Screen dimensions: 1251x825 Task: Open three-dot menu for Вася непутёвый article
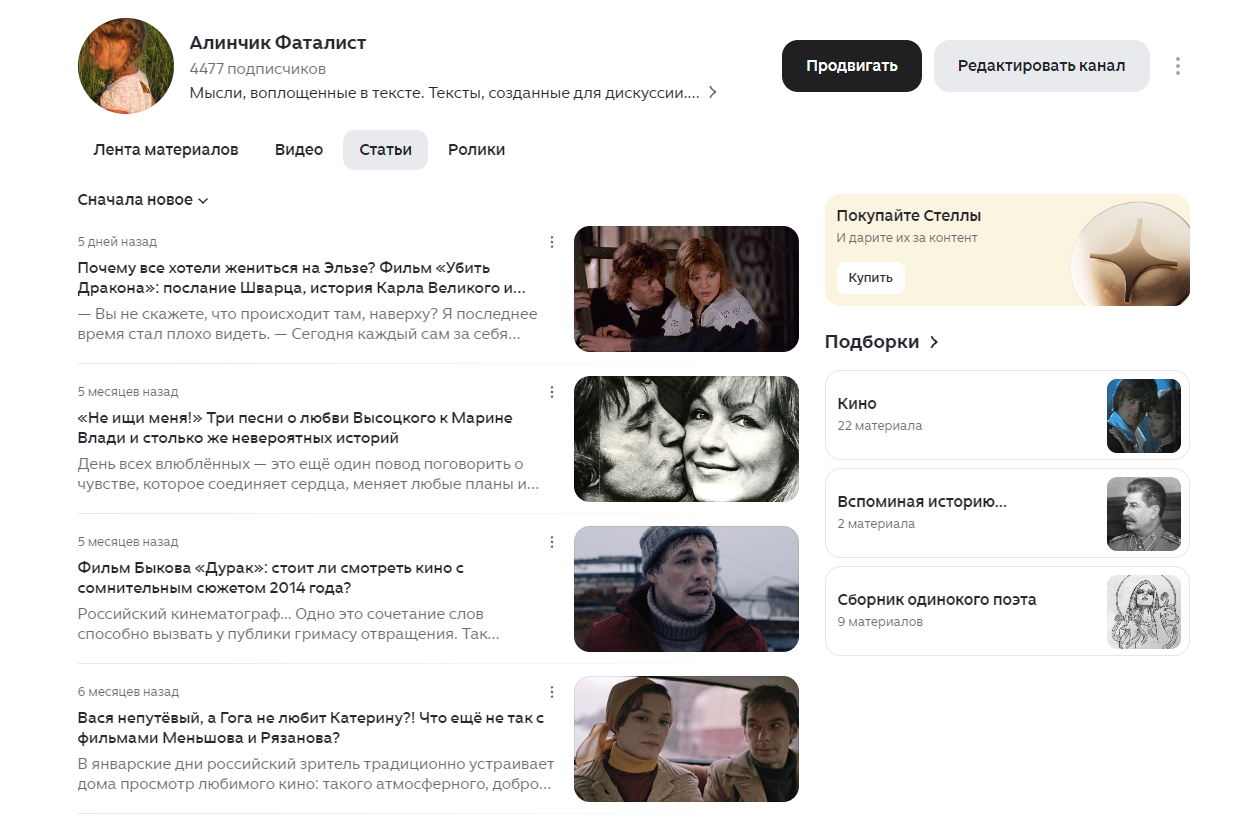tap(551, 692)
